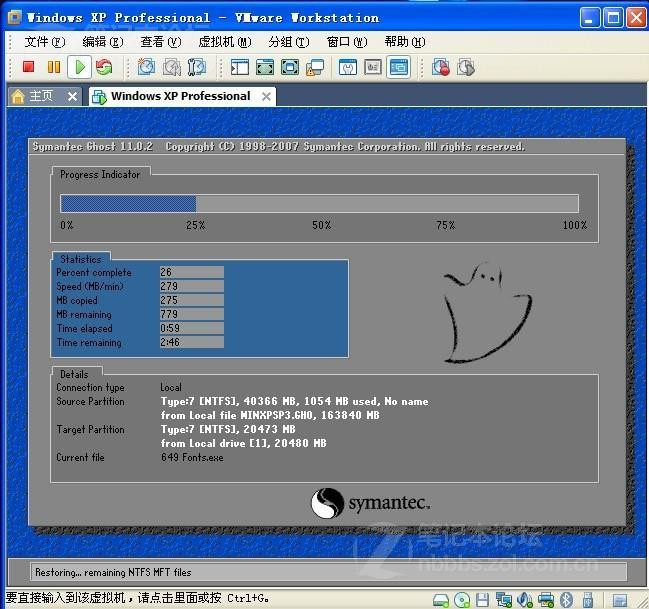Viewport: 649px width, 609px height.
Task: Click the network adapter status icon
Action: [502, 600]
